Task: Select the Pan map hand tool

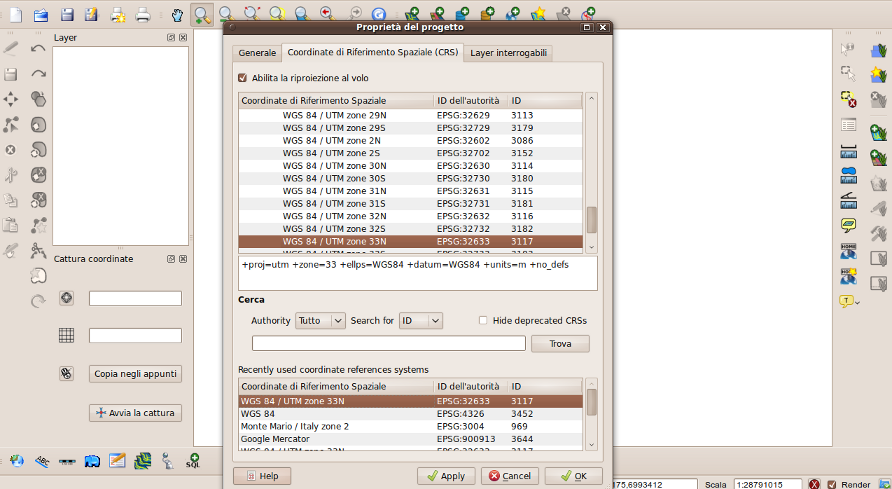Action: pyautogui.click(x=177, y=14)
